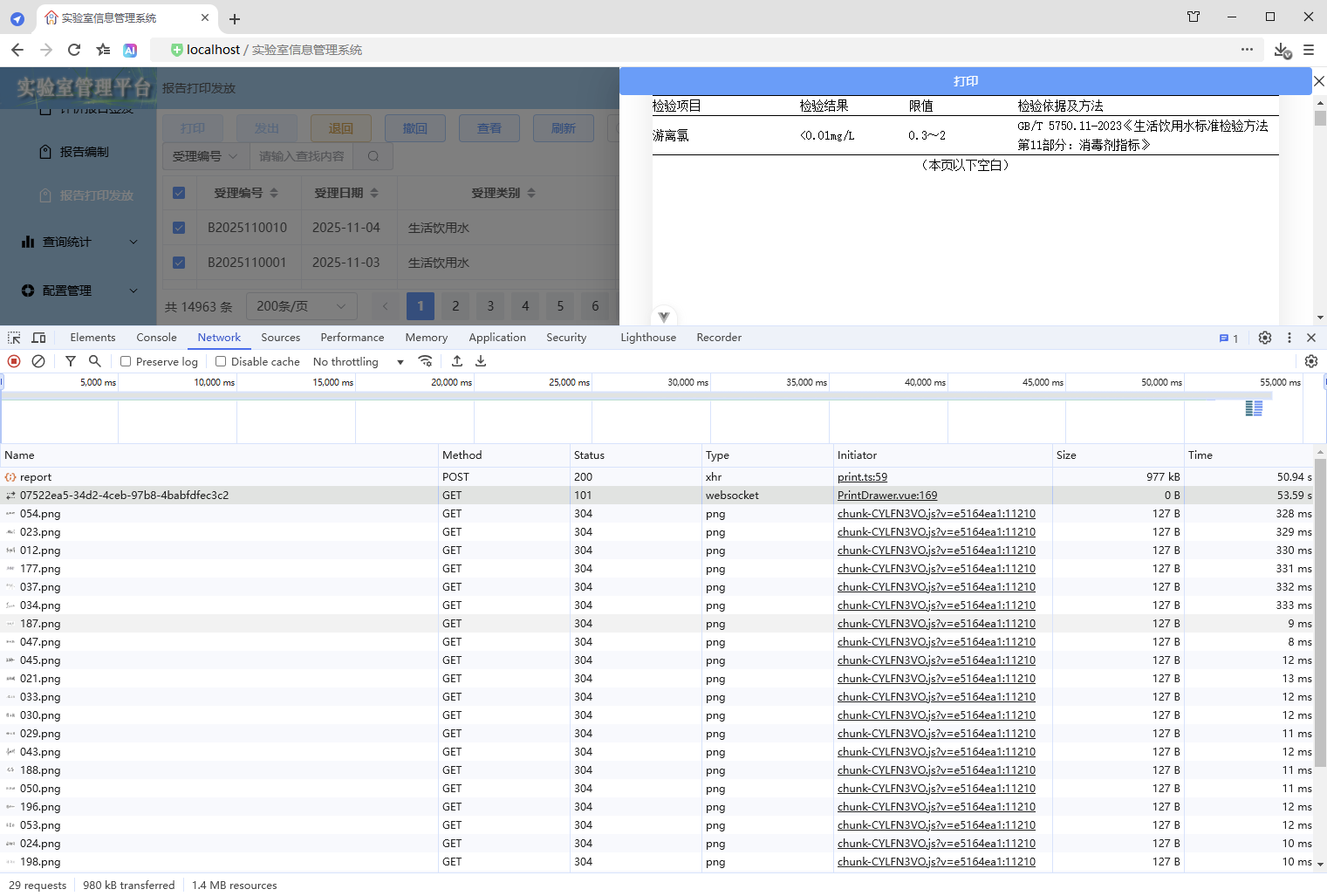This screenshot has height=896, width=1327.
Task: Switch to the Application tab
Action: pyautogui.click(x=497, y=338)
